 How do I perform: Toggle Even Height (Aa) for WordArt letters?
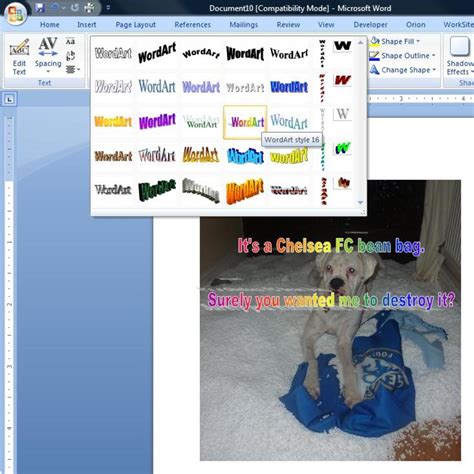70,42
